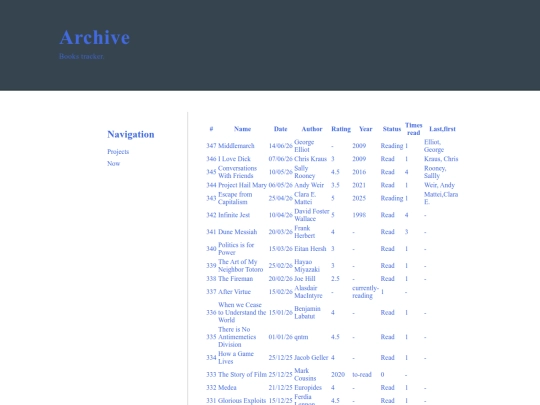Click date 14/06/26 for Middlemarch
This screenshot has height=405, width=540.
click(x=280, y=146)
